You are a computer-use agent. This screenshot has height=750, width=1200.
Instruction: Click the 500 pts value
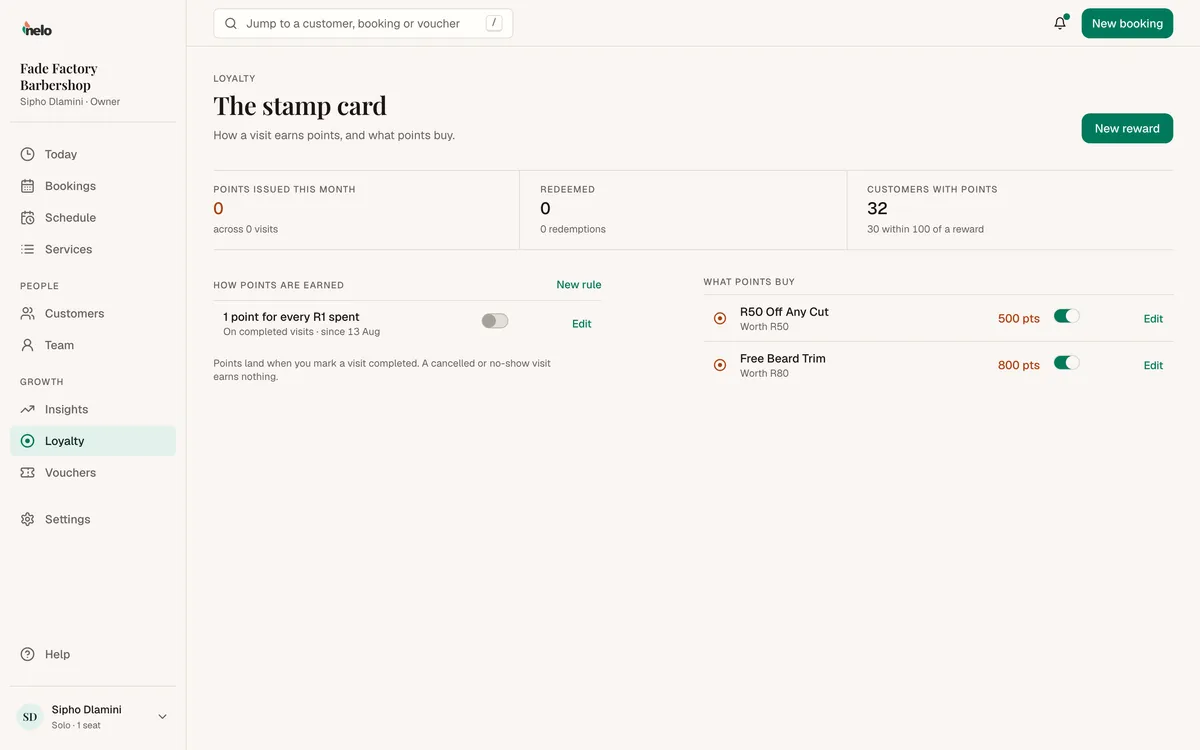(1019, 319)
